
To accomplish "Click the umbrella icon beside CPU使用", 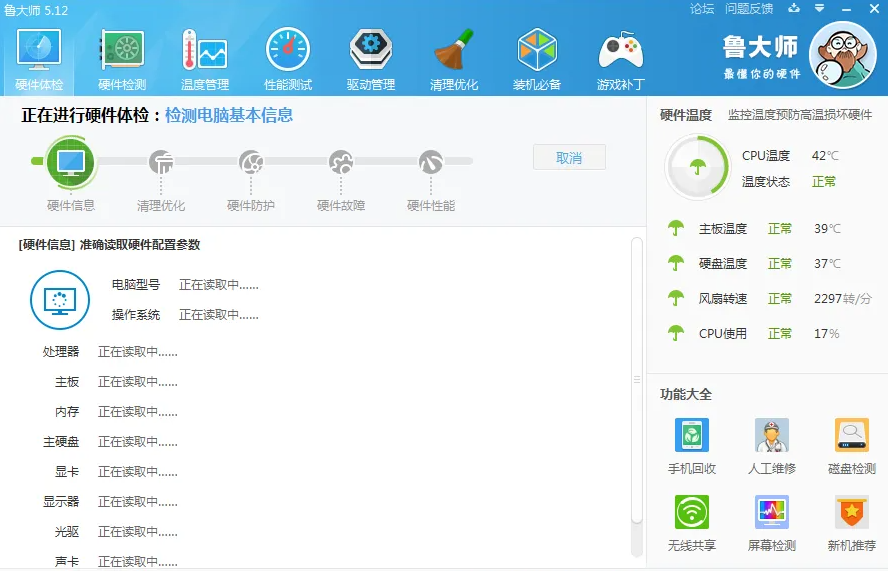I will click(676, 334).
